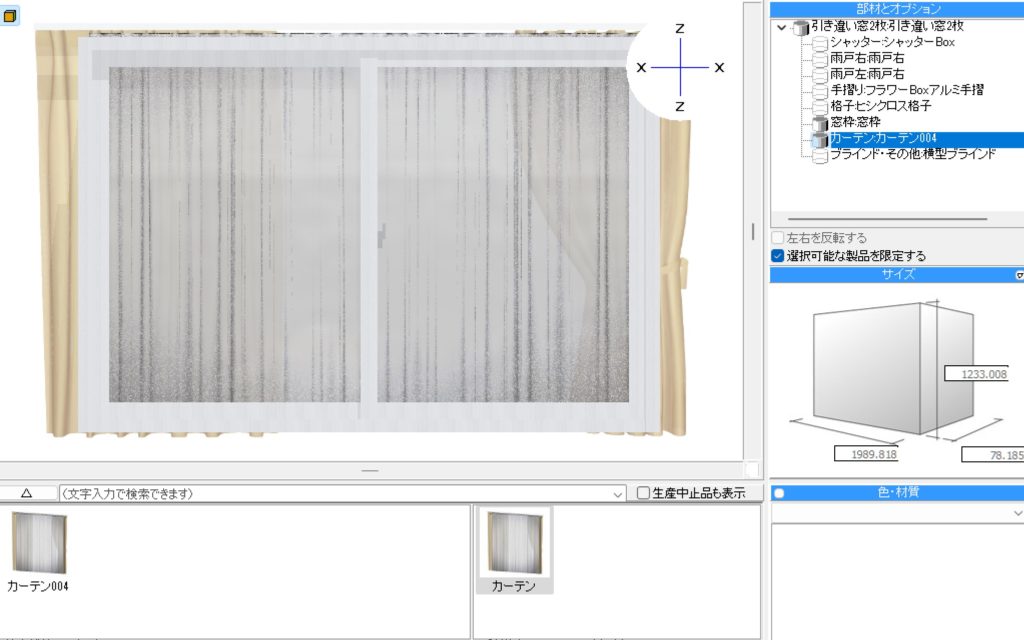Open the 色・材質 dropdown list
The image size is (1024, 640).
coord(1016,513)
